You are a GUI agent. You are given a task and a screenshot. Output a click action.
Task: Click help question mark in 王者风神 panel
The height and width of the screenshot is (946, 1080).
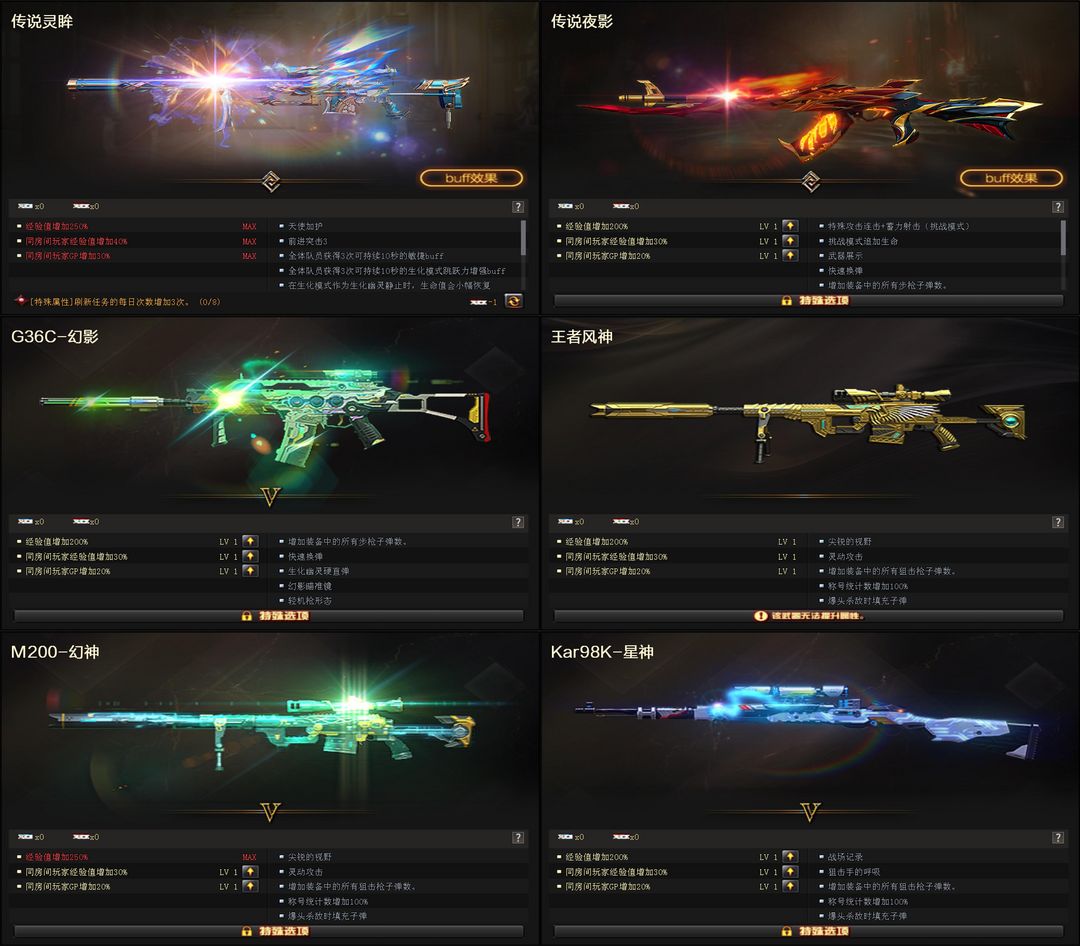1058,522
